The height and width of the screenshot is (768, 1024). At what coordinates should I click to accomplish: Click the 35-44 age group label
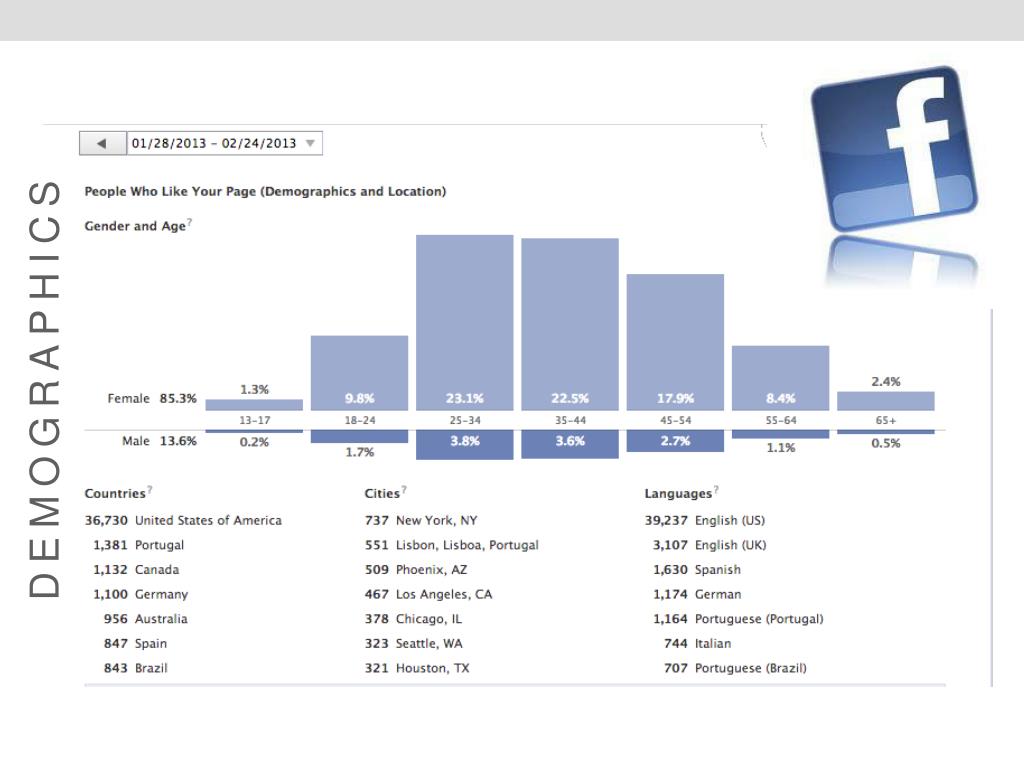point(570,421)
